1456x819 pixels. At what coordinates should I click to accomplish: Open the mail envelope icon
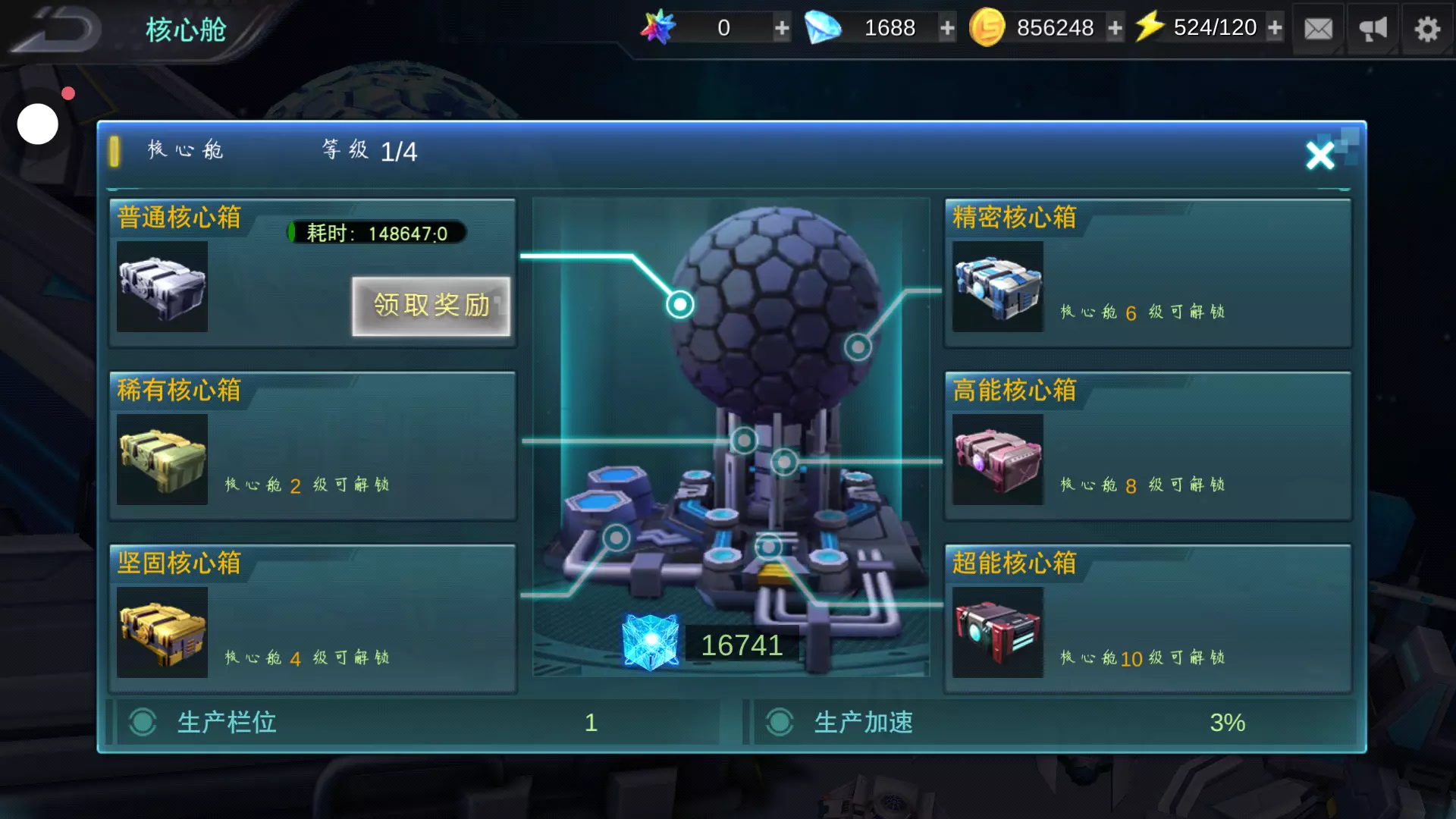tap(1318, 29)
